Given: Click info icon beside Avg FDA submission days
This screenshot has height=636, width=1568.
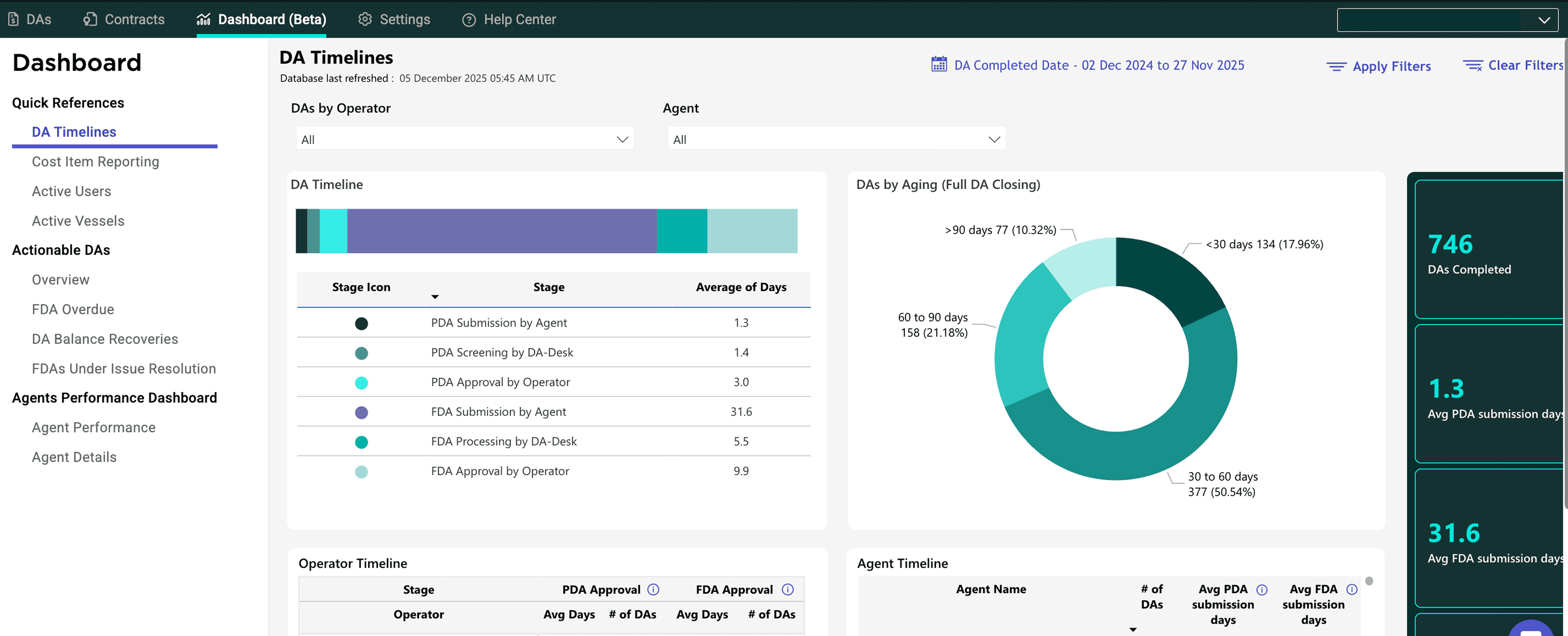Looking at the screenshot, I should 1351,589.
